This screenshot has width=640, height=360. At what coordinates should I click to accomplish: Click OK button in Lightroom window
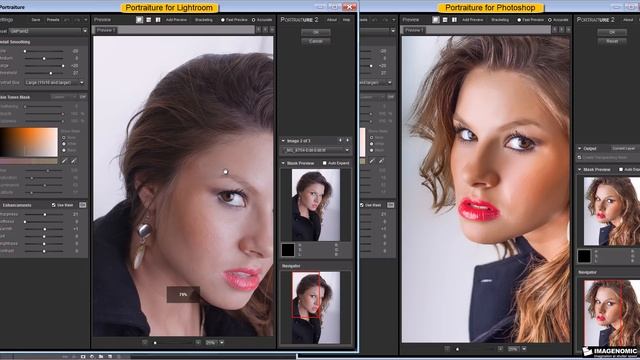click(x=316, y=32)
